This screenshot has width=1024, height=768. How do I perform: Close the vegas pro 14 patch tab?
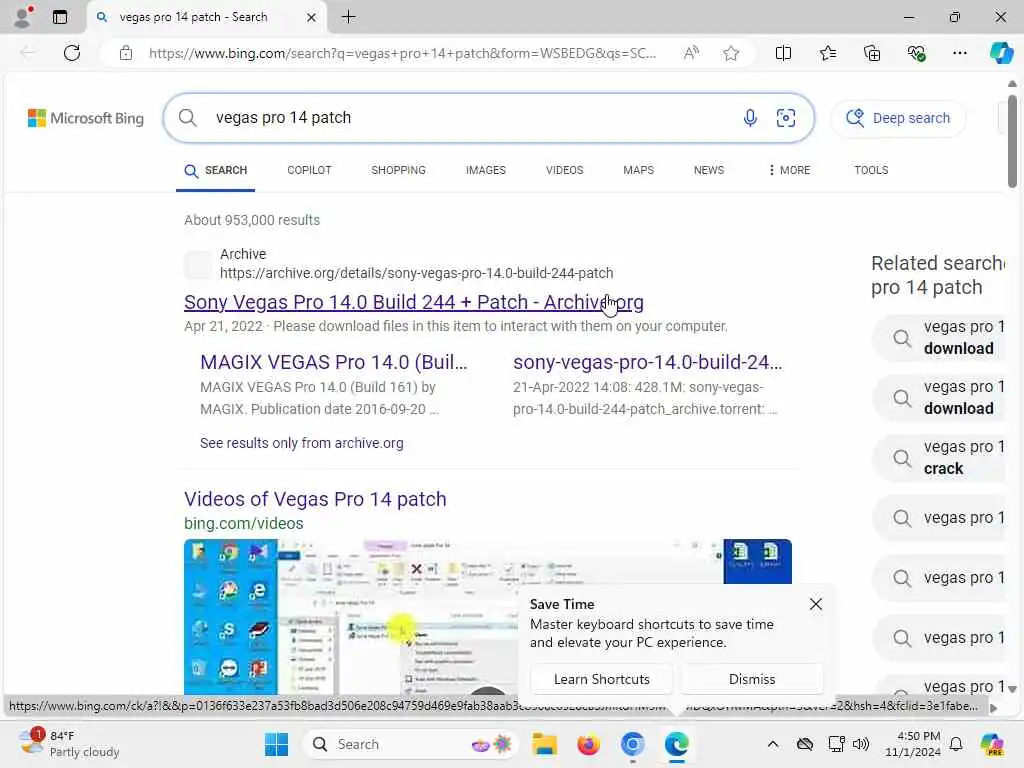[312, 18]
